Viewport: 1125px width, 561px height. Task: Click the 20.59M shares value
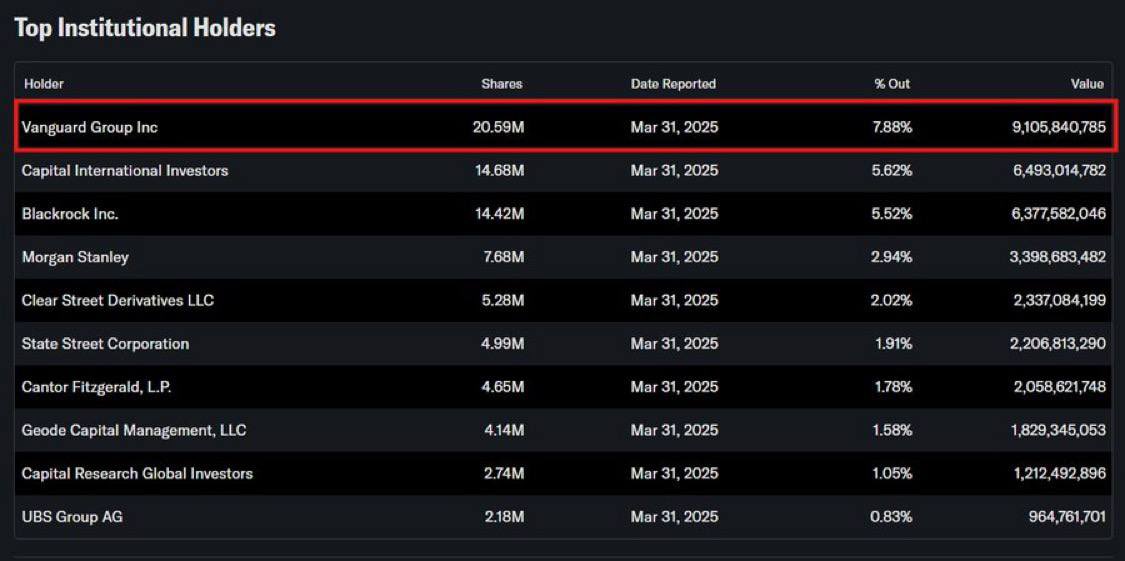pyautogui.click(x=498, y=128)
